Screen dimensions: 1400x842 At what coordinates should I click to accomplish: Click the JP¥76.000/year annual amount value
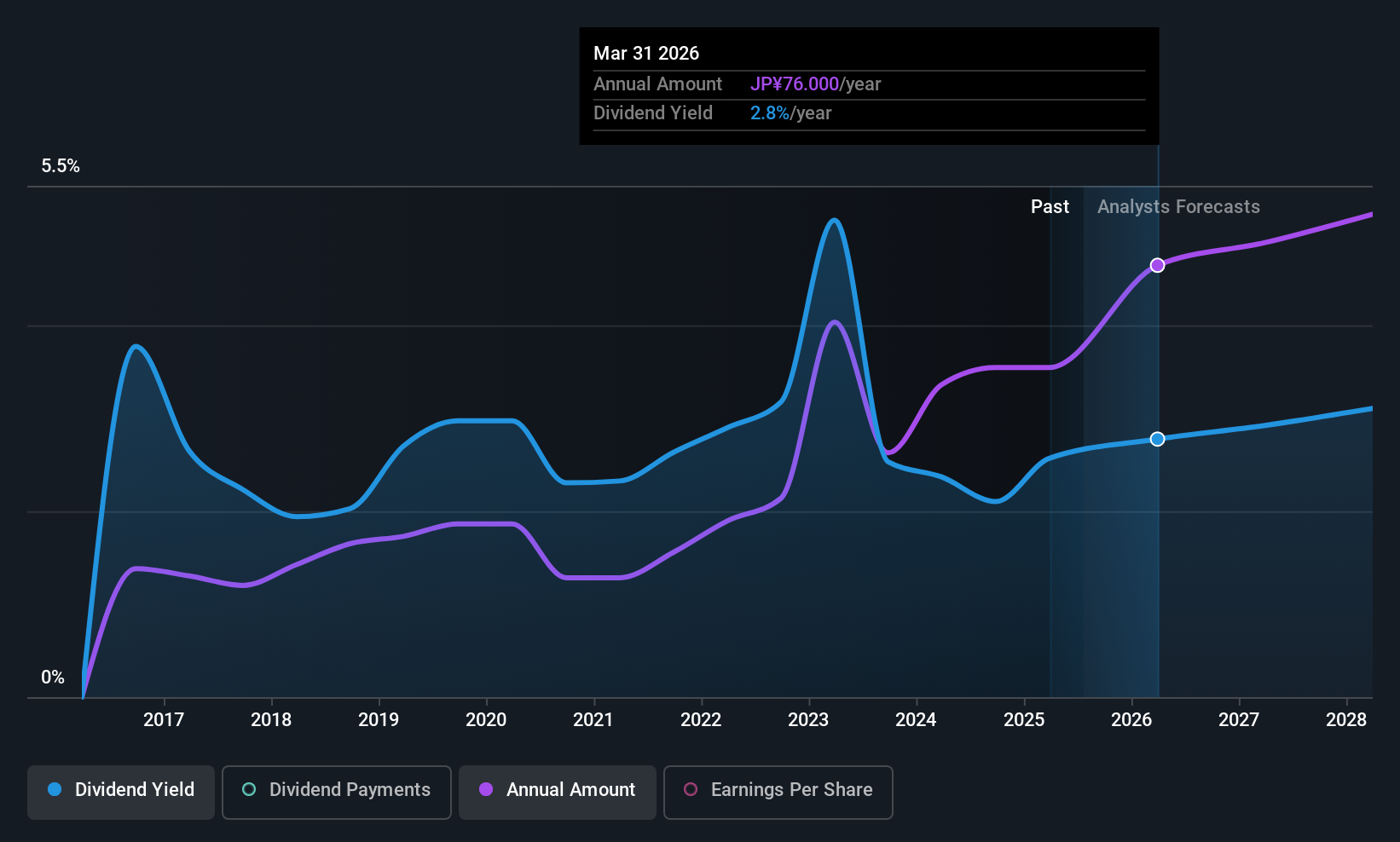(x=815, y=84)
